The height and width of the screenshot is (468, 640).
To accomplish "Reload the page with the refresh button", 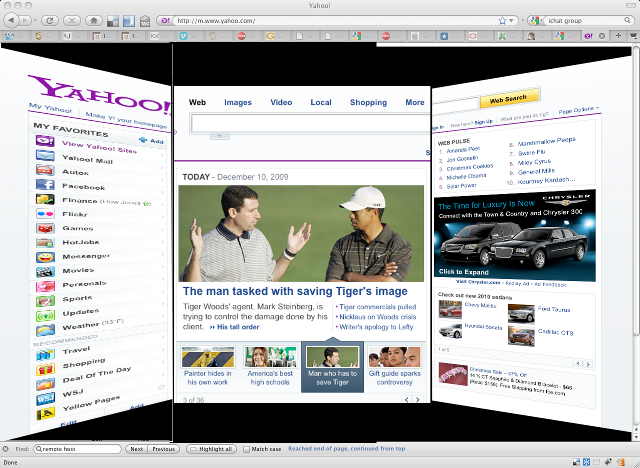I will click(50, 20).
